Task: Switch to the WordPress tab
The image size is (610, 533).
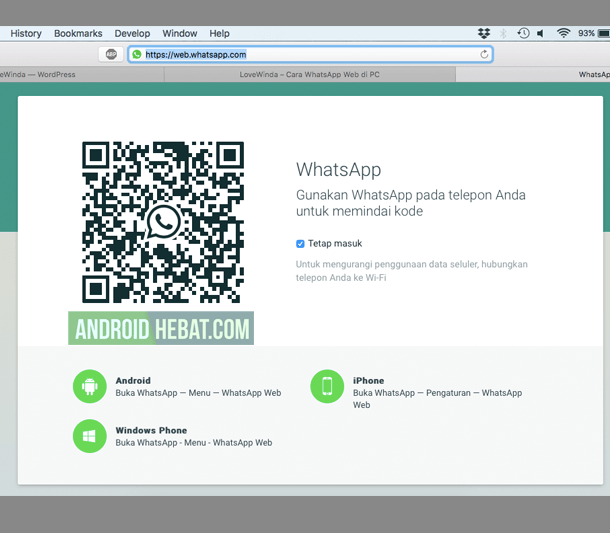Action: (82, 74)
